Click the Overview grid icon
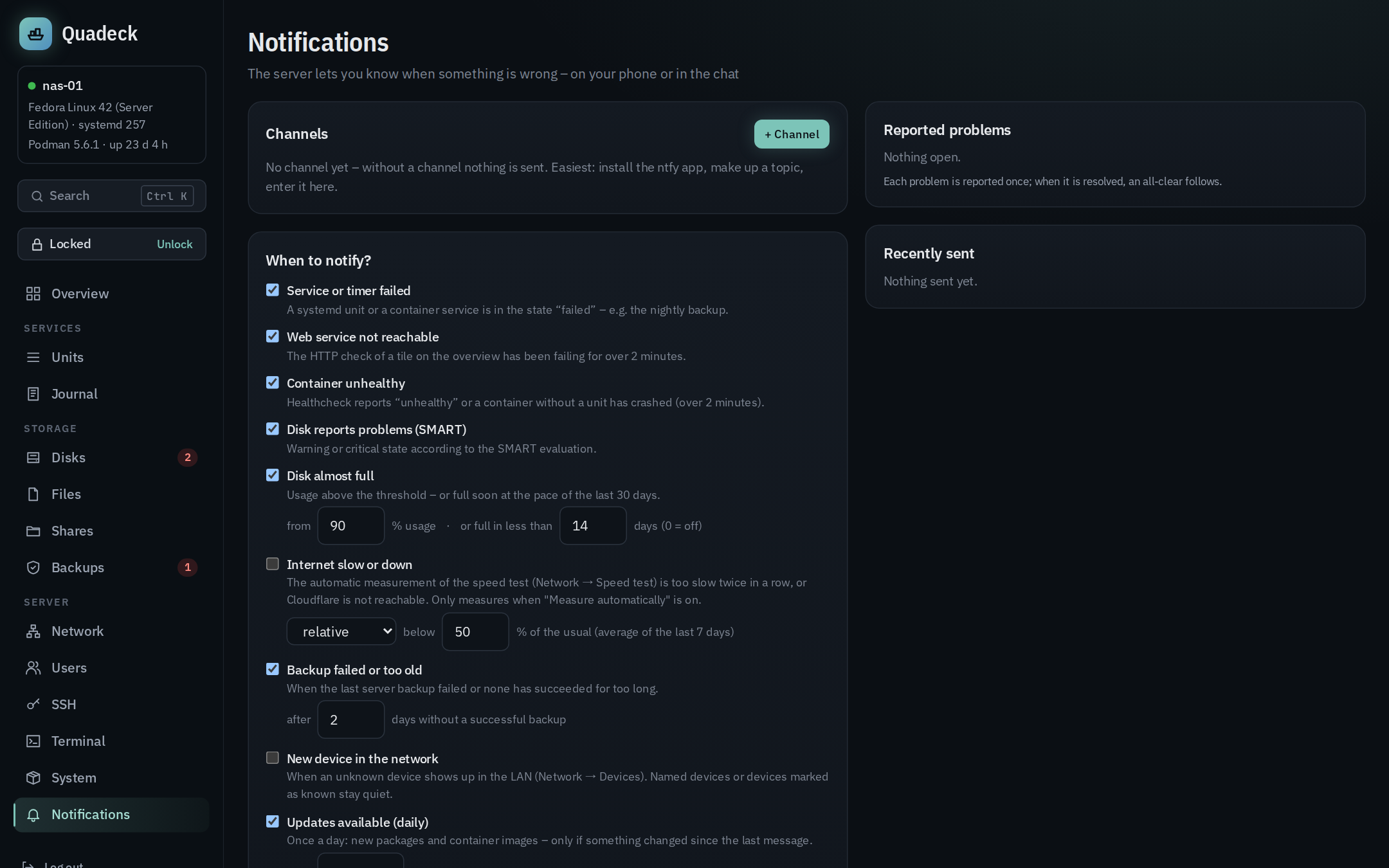The height and width of the screenshot is (868, 1389). click(33, 294)
